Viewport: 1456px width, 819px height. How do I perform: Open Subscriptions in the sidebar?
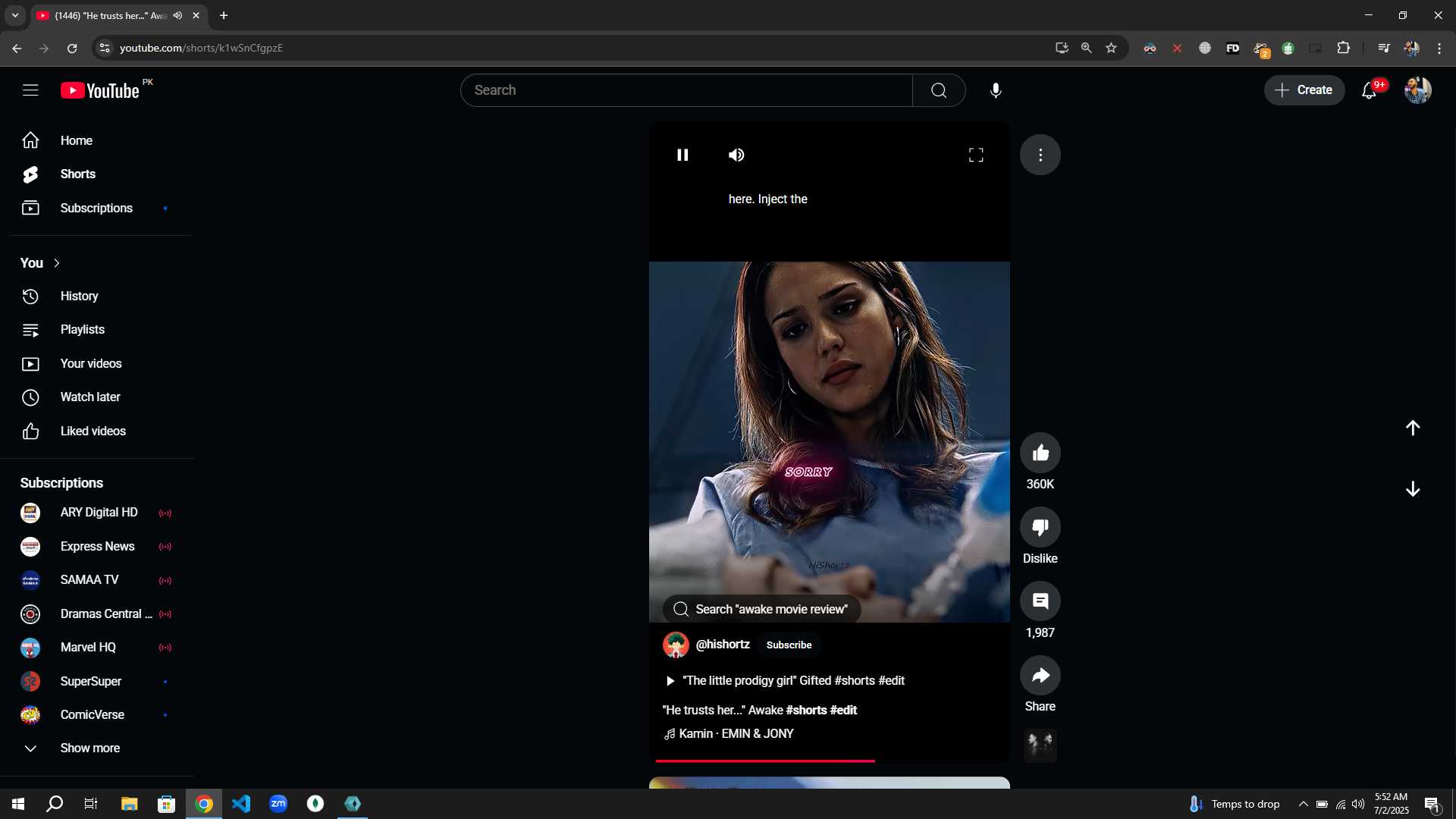(x=97, y=208)
